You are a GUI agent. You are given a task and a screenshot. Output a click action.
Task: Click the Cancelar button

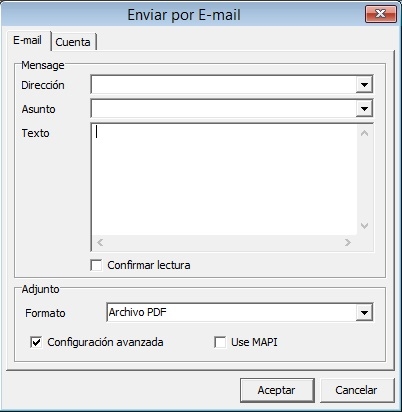[x=357, y=390]
